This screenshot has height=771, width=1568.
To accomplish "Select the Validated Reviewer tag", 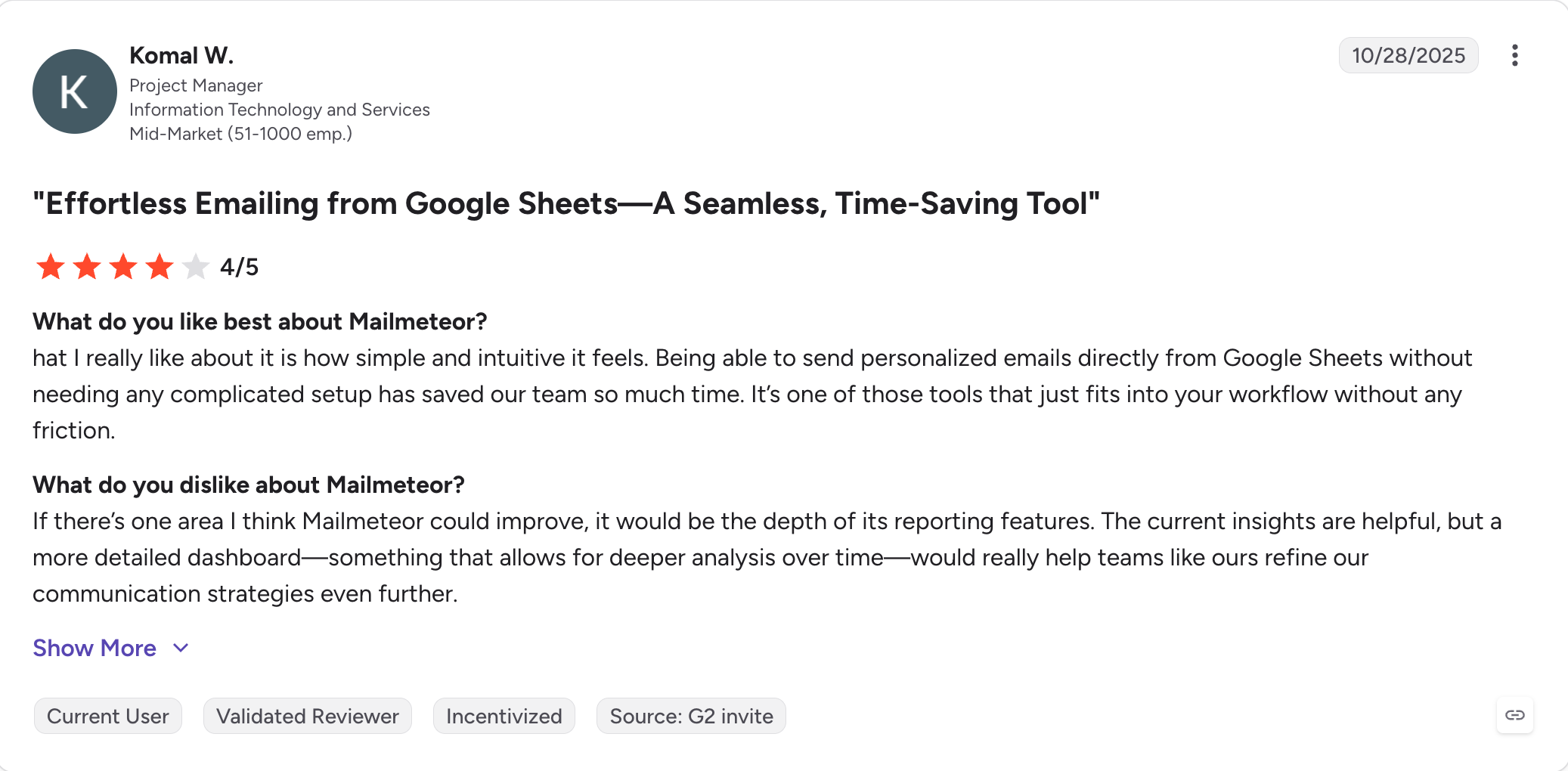I will tap(308, 716).
